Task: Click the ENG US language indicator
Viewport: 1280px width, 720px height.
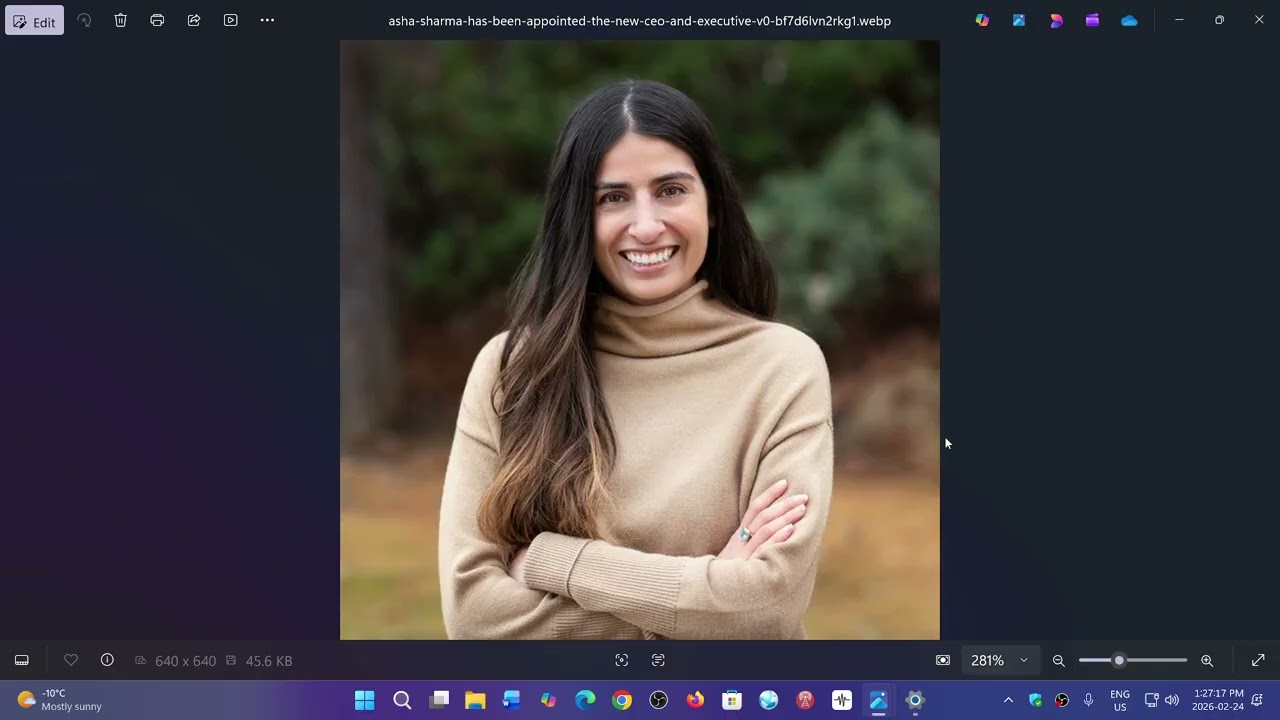Action: (1120, 700)
